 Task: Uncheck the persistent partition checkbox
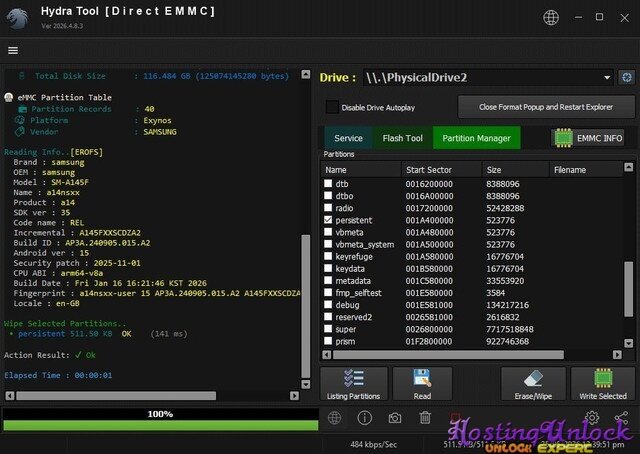(328, 220)
